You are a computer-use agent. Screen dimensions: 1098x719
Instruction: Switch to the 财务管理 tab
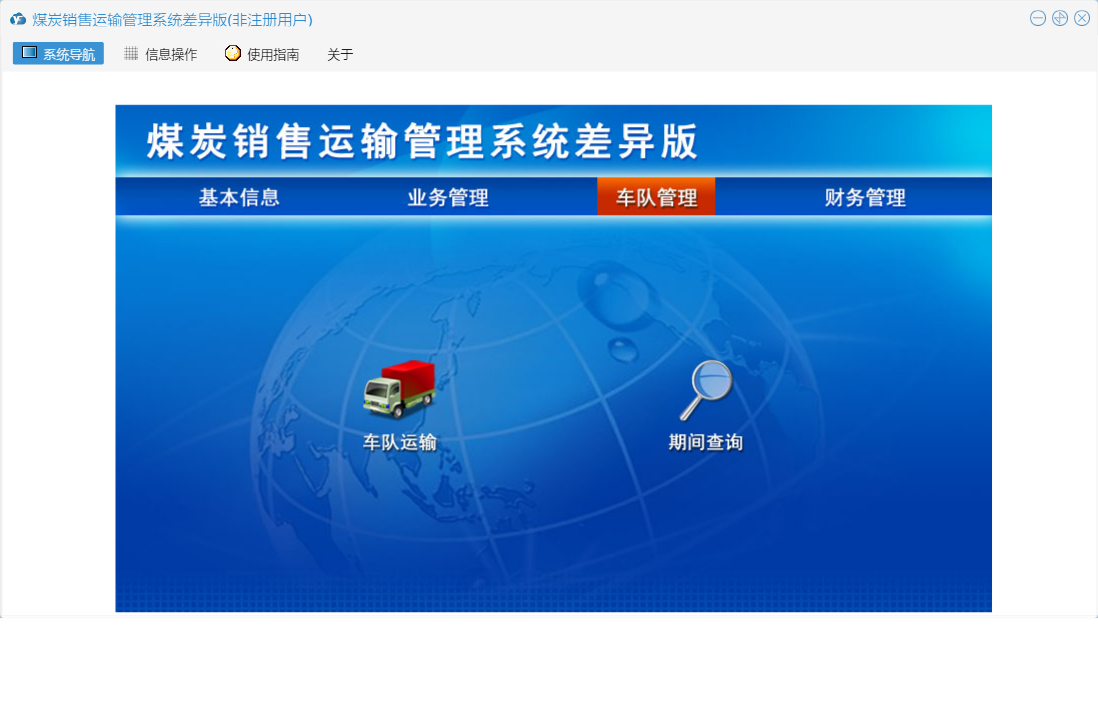(x=865, y=197)
